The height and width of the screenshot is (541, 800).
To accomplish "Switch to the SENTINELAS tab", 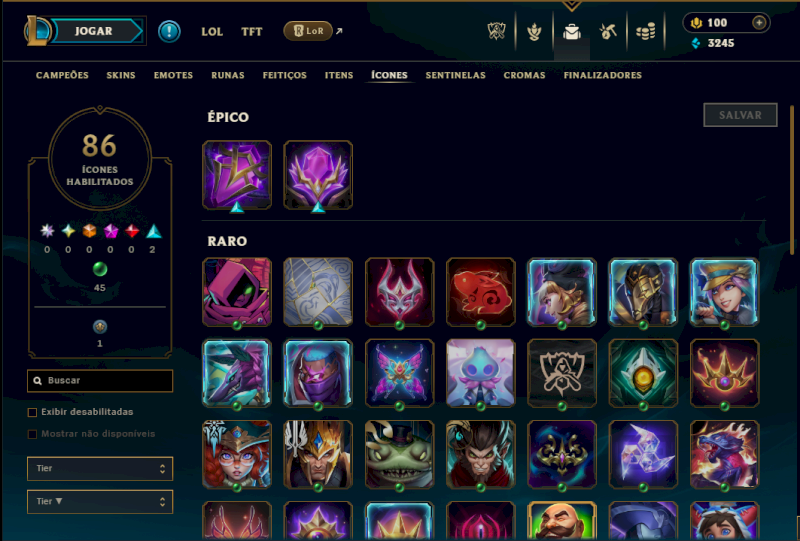I will click(456, 75).
